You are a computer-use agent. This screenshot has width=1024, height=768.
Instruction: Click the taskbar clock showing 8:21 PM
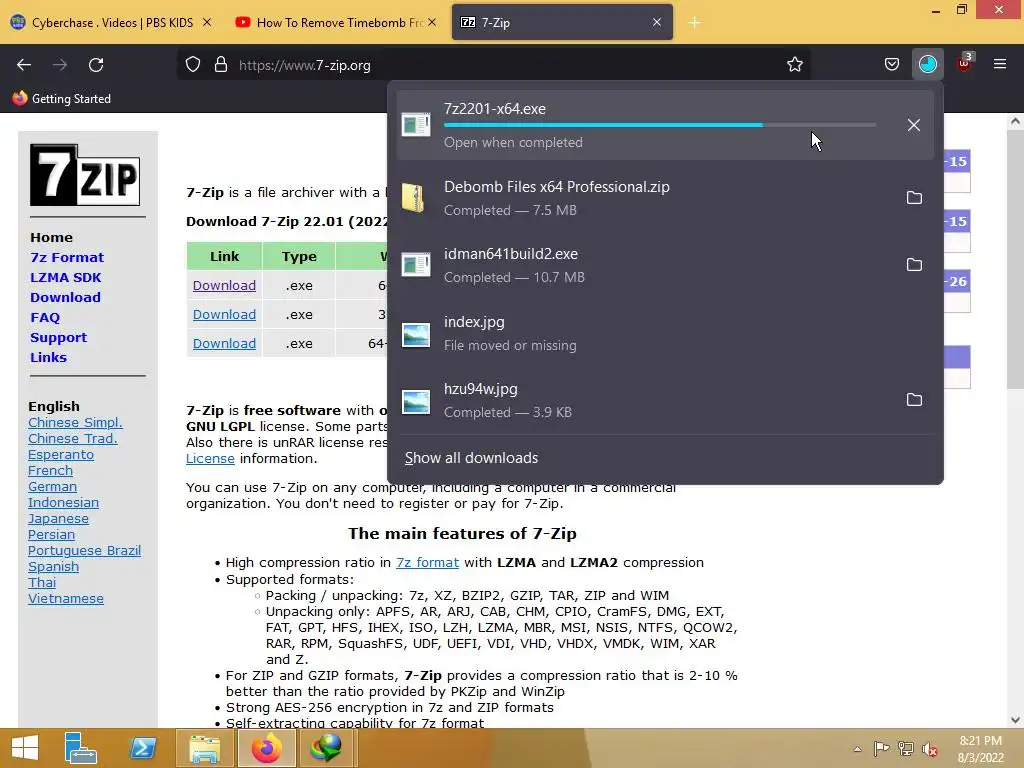(x=980, y=749)
